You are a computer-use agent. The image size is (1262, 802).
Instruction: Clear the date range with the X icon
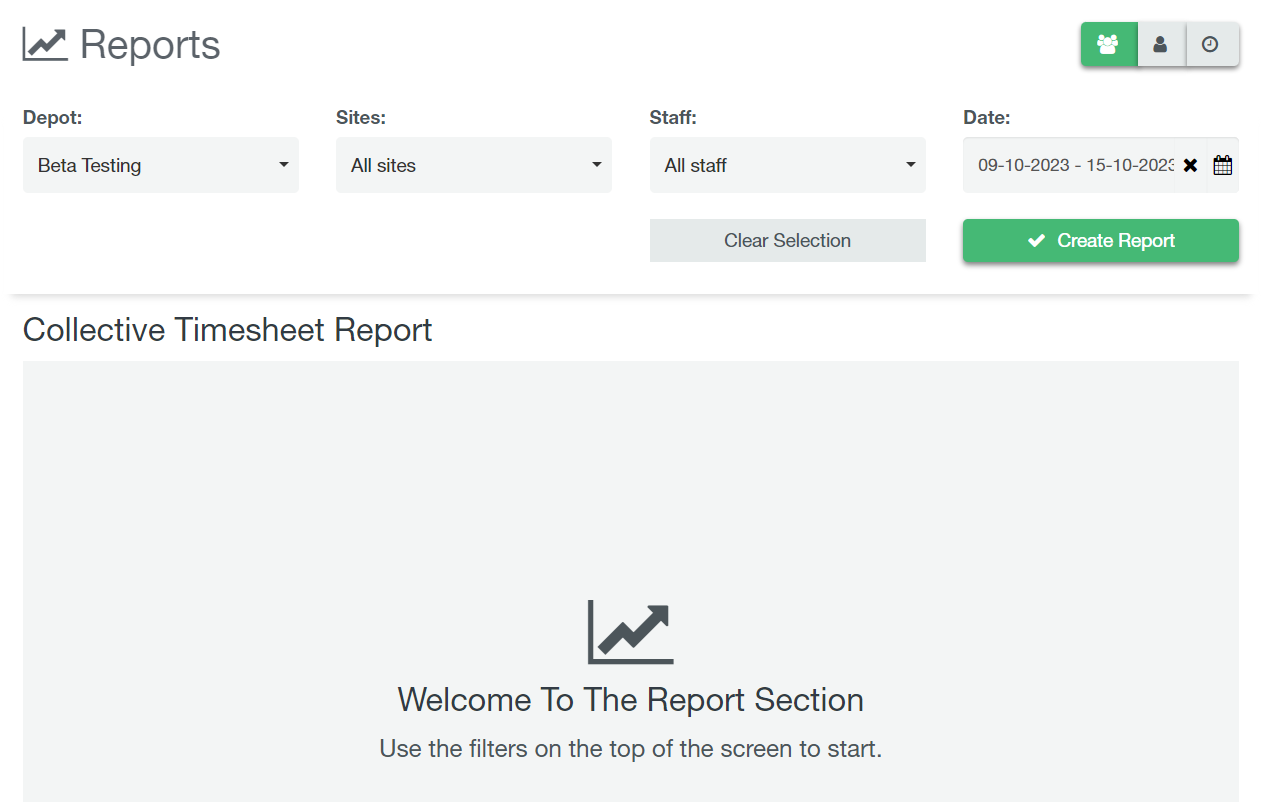point(1190,166)
